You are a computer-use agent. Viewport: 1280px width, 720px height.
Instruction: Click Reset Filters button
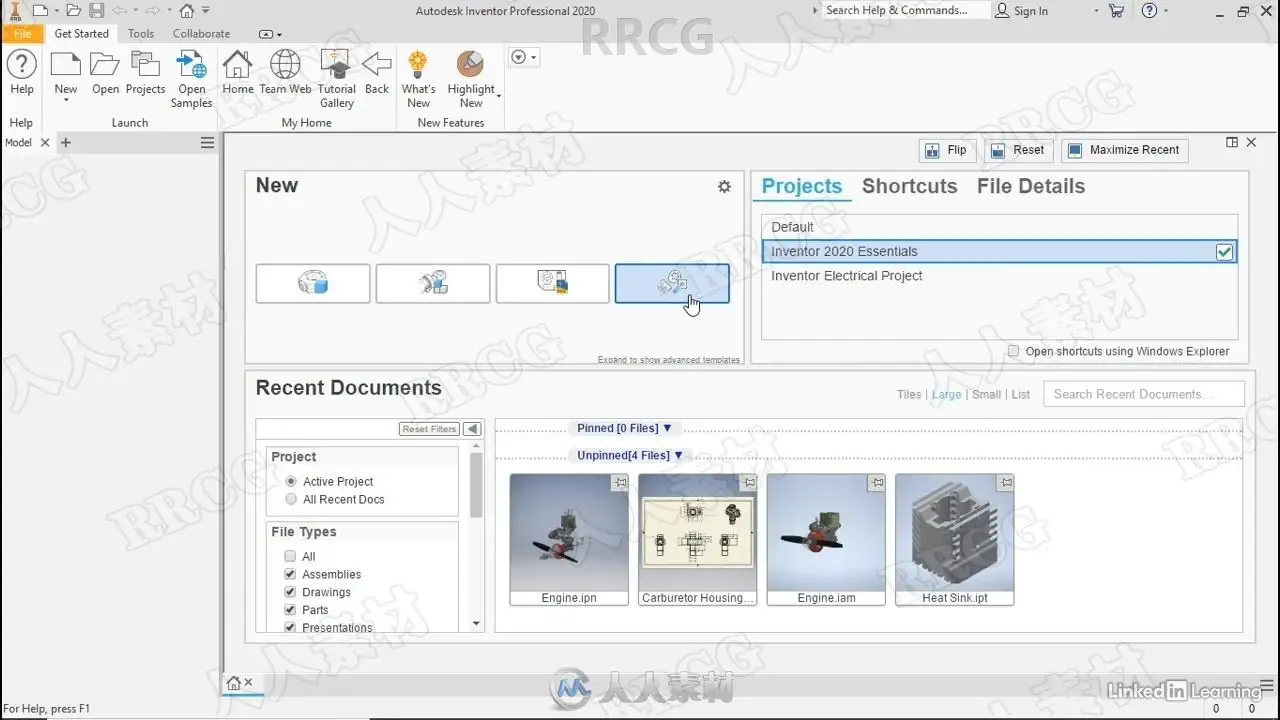coord(429,429)
